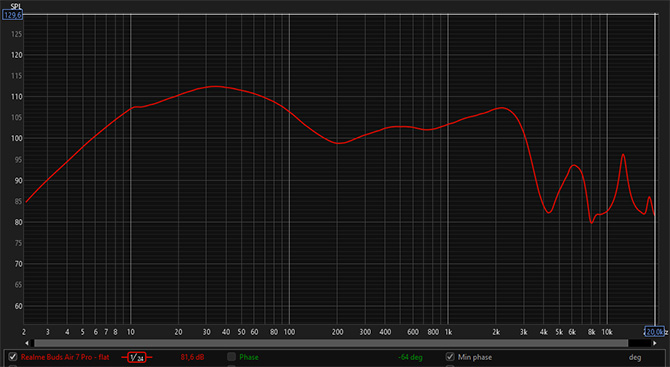Screen dimensions: 670x367
Task: Click the 100 label on the SPL axis
Action: pyautogui.click(x=17, y=139)
